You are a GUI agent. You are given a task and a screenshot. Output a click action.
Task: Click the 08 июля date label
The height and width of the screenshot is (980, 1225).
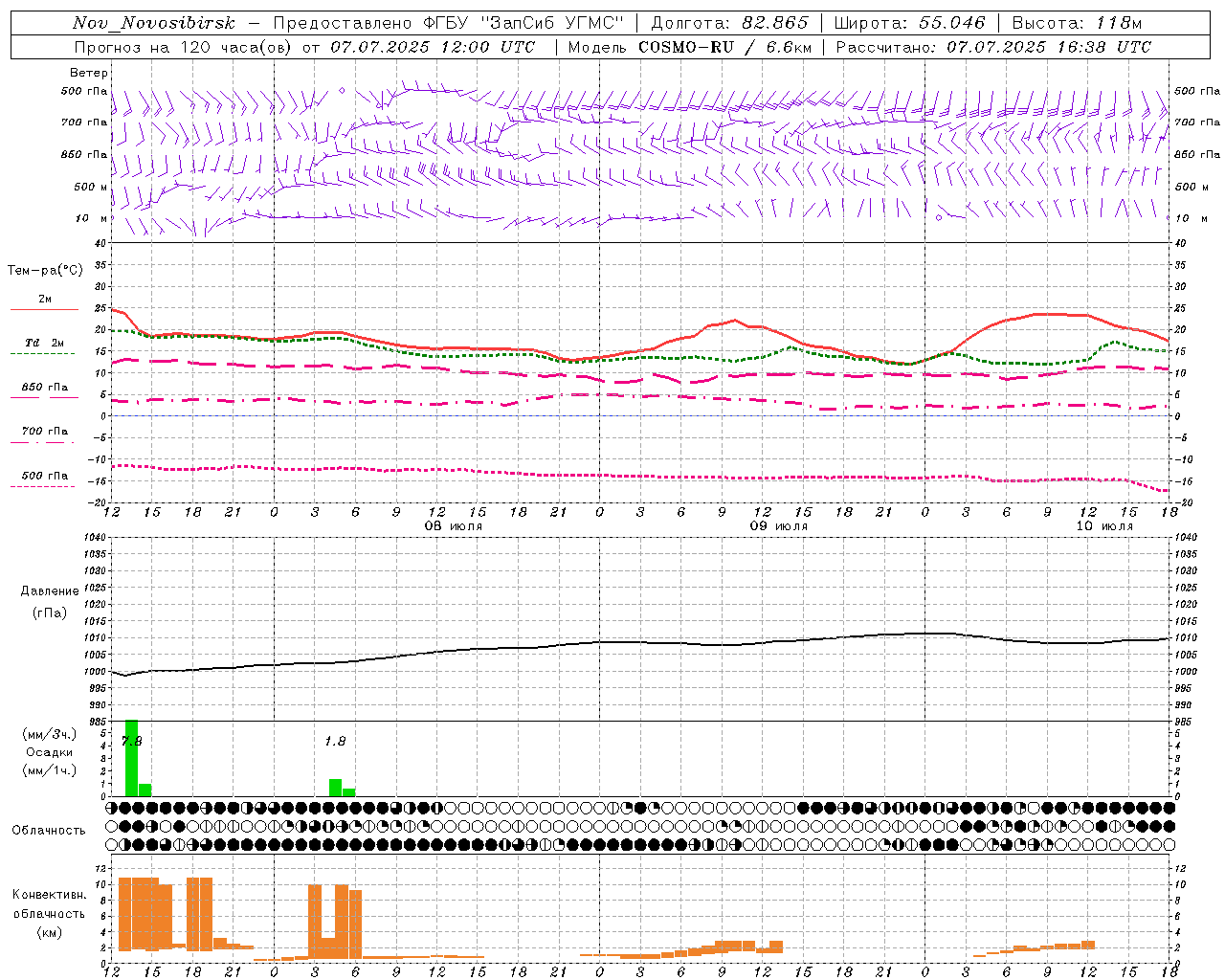(454, 526)
